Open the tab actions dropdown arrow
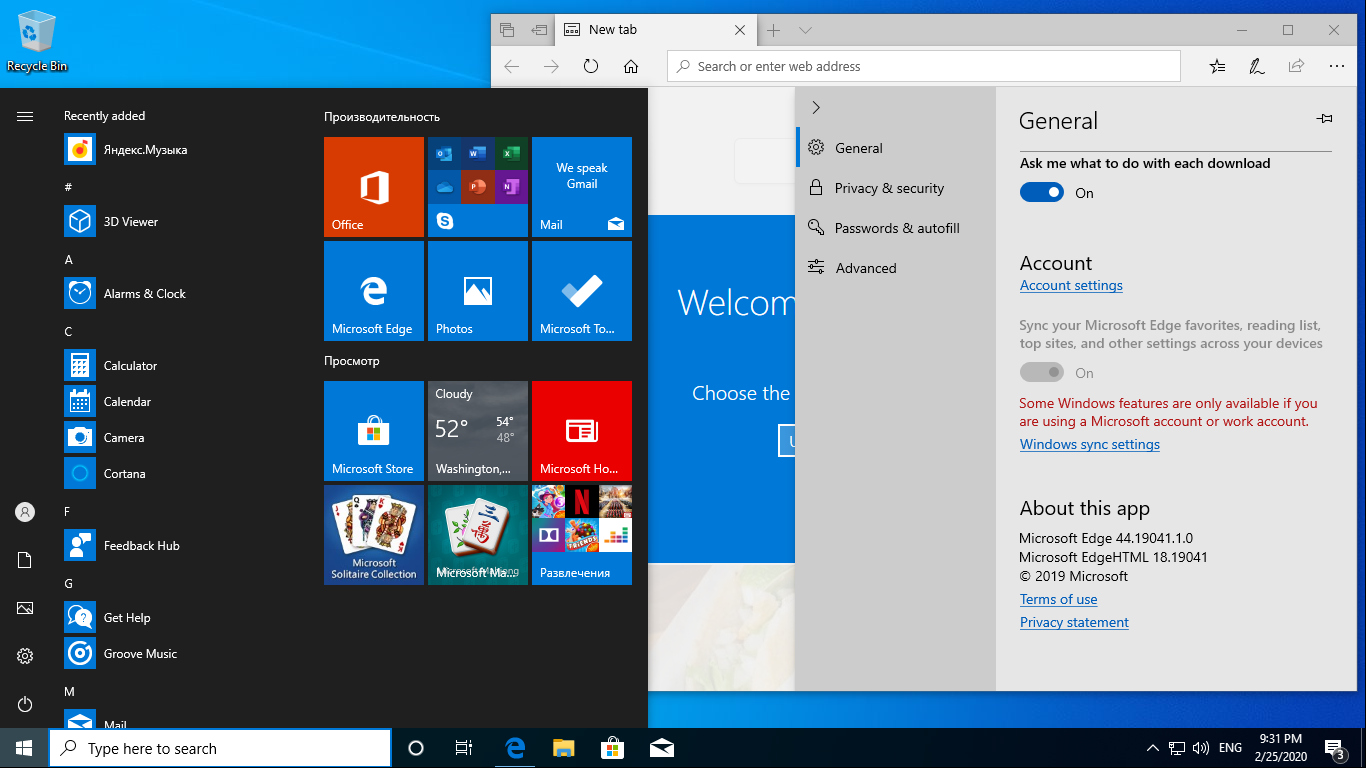 tap(805, 30)
